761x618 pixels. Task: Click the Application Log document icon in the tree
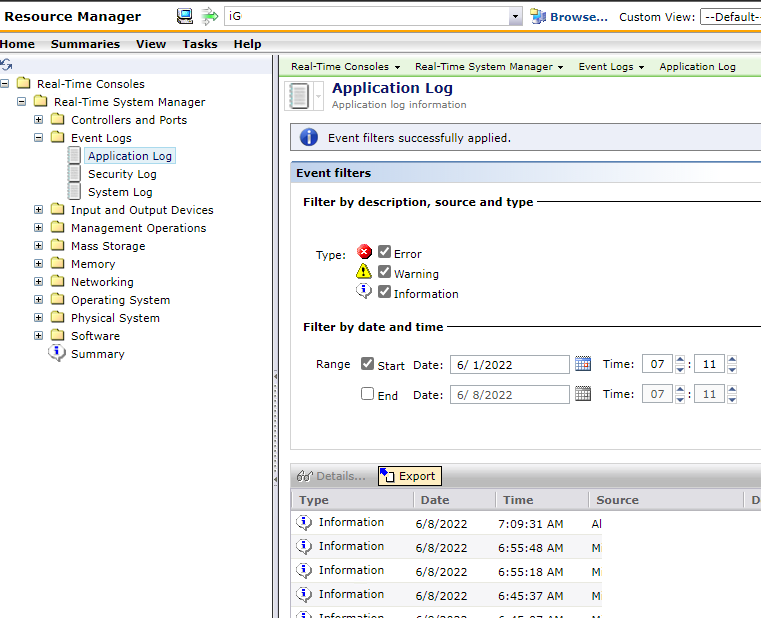pyautogui.click(x=74, y=155)
